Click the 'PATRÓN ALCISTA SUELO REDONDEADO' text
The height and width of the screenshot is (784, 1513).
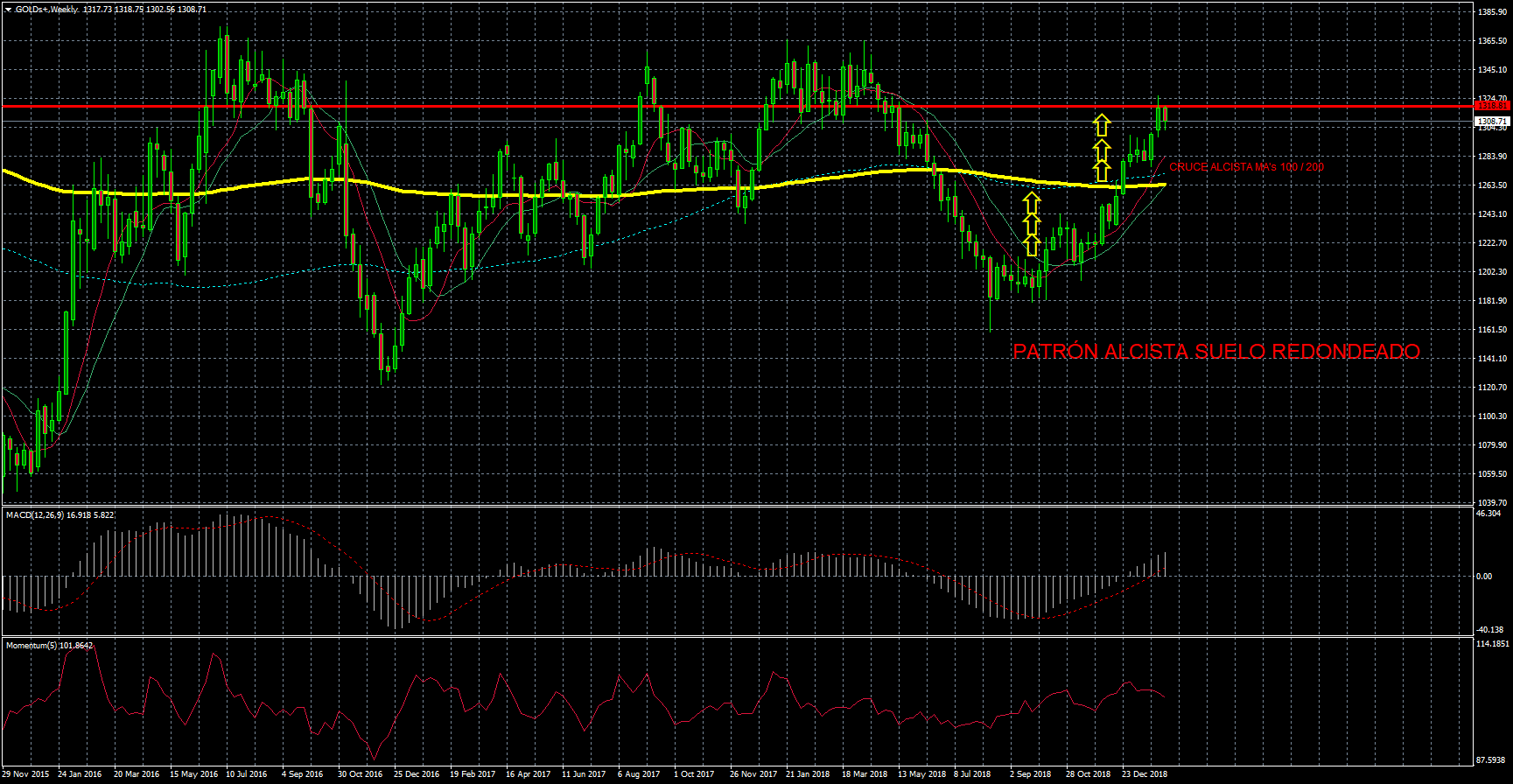pyautogui.click(x=1216, y=352)
